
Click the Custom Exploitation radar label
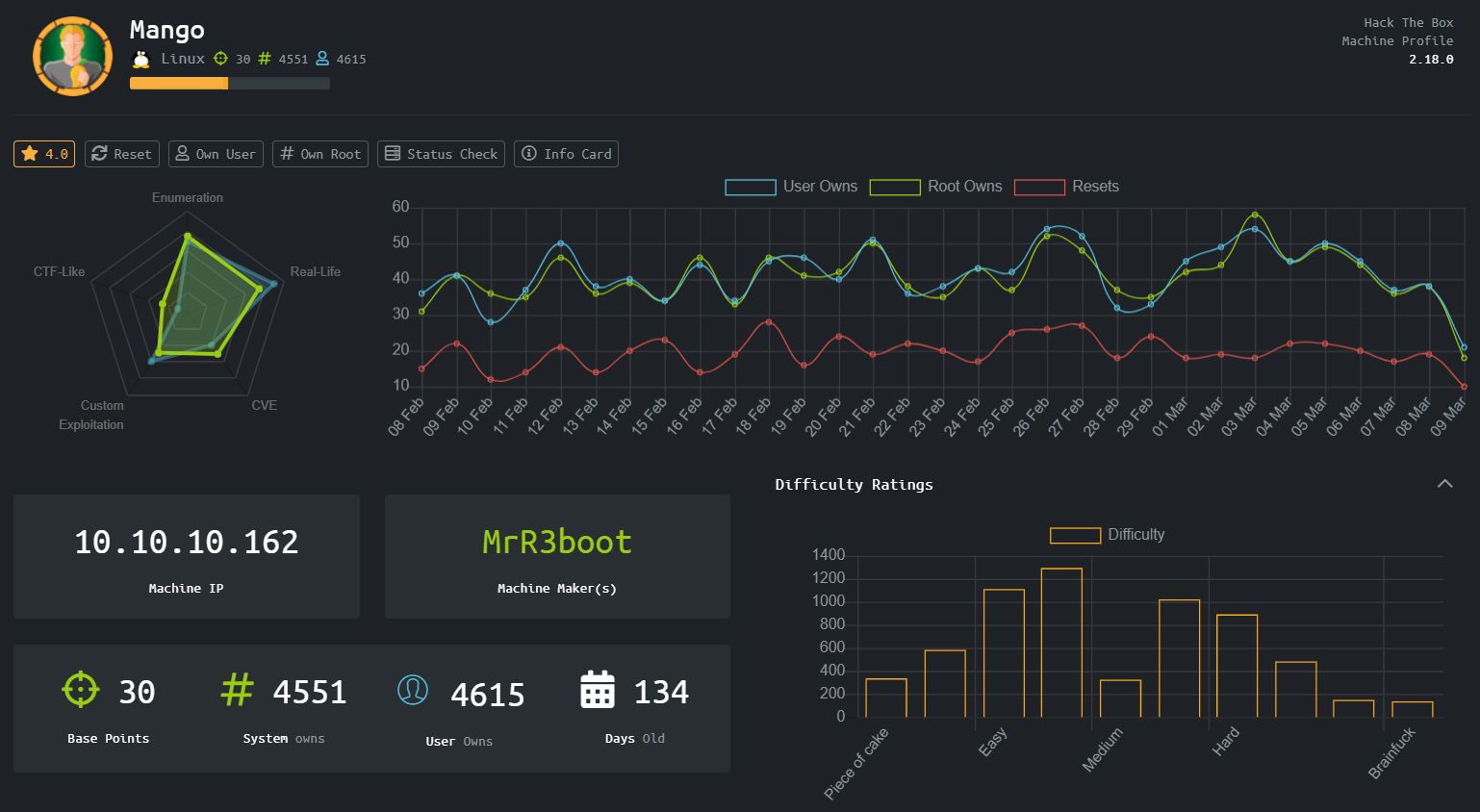click(91, 415)
